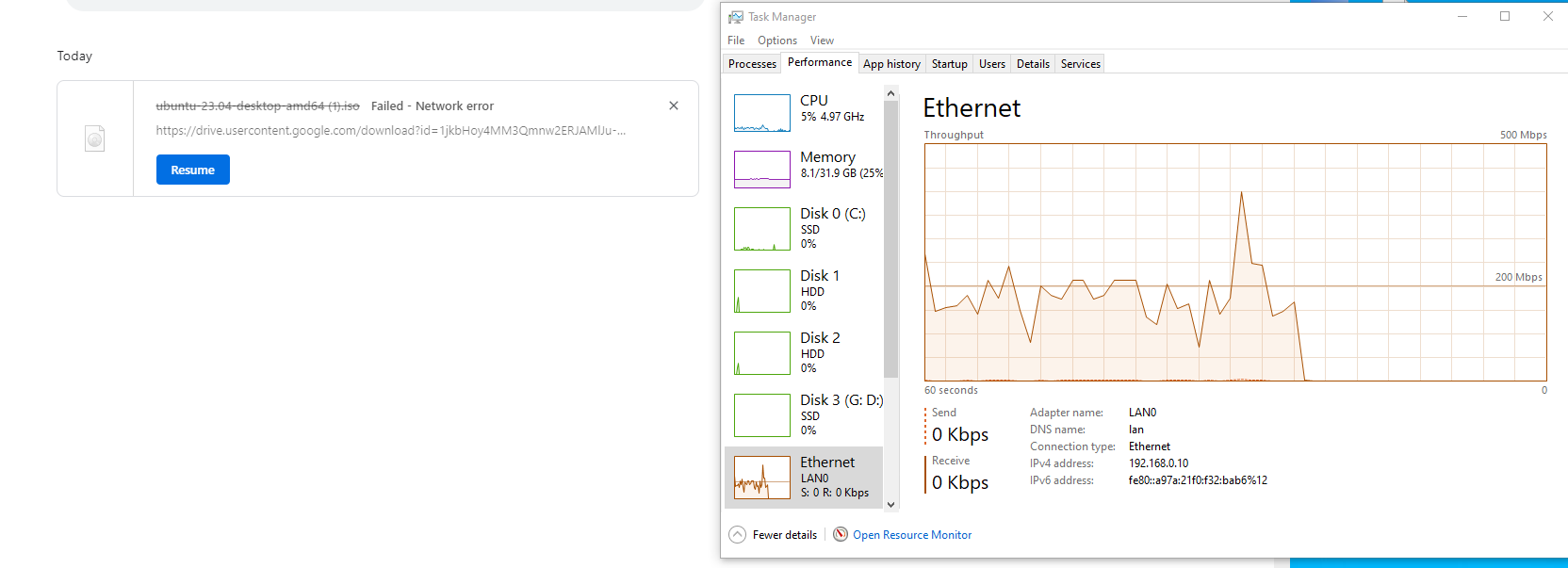
Task: Click the CPU label in the resource list
Action: click(x=814, y=100)
